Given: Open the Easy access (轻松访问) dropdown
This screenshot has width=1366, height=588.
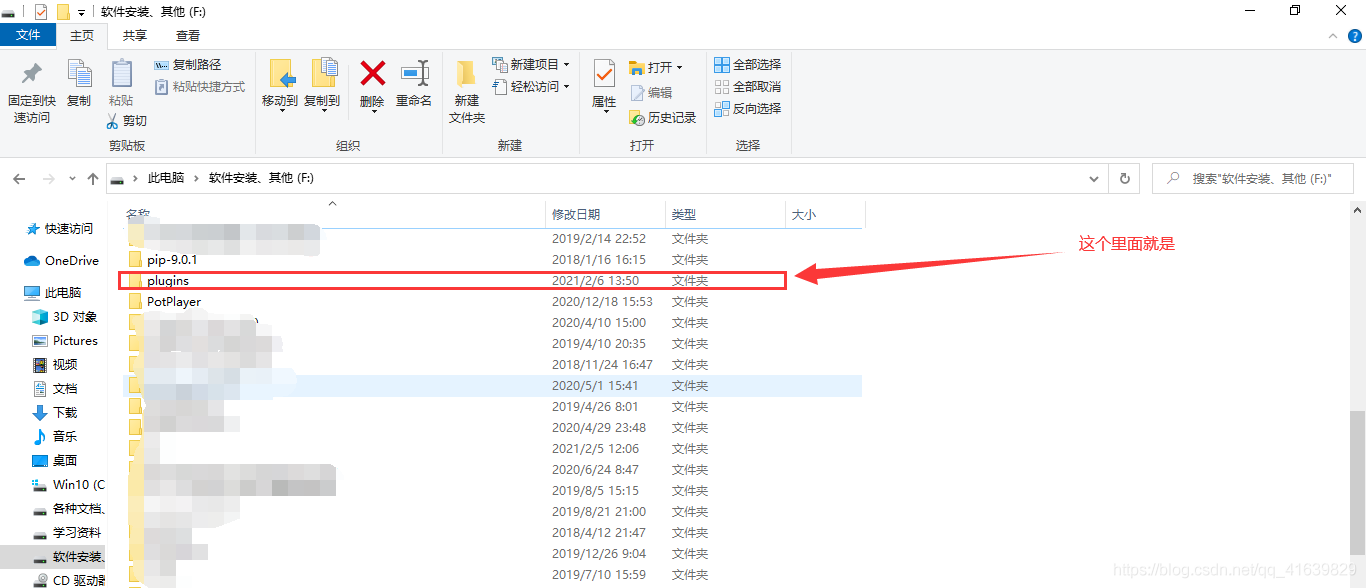Looking at the screenshot, I should click(x=531, y=87).
